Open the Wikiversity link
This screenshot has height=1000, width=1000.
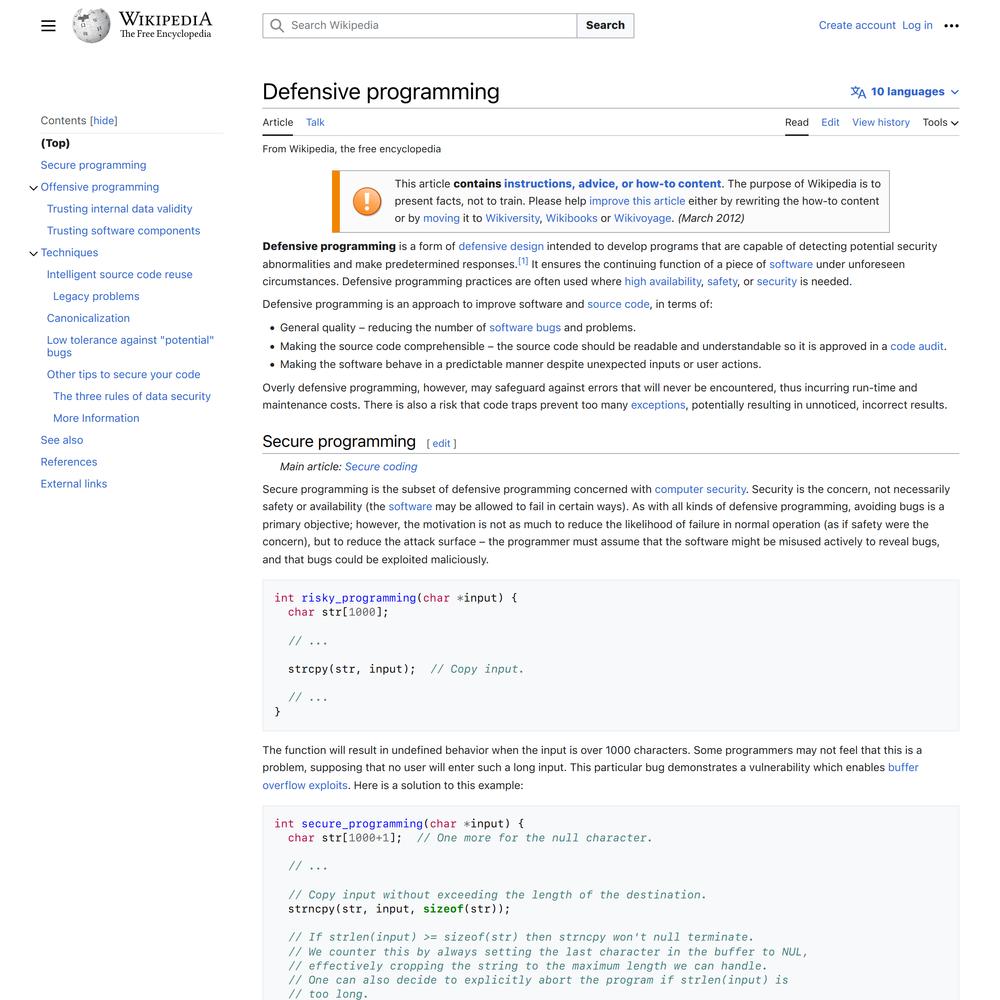pyautogui.click(x=512, y=218)
